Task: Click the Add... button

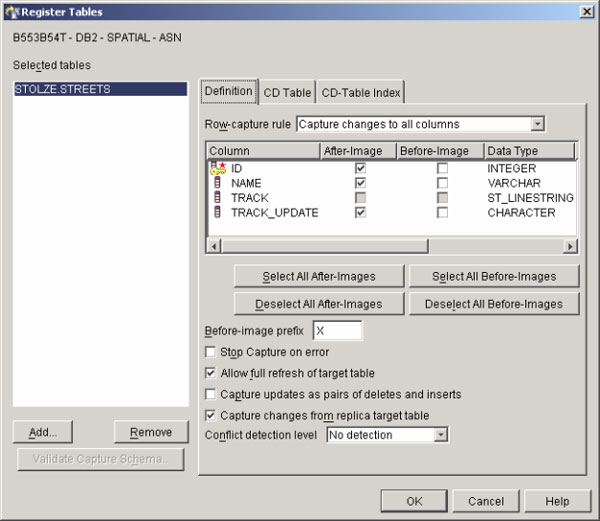Action: coord(43,432)
